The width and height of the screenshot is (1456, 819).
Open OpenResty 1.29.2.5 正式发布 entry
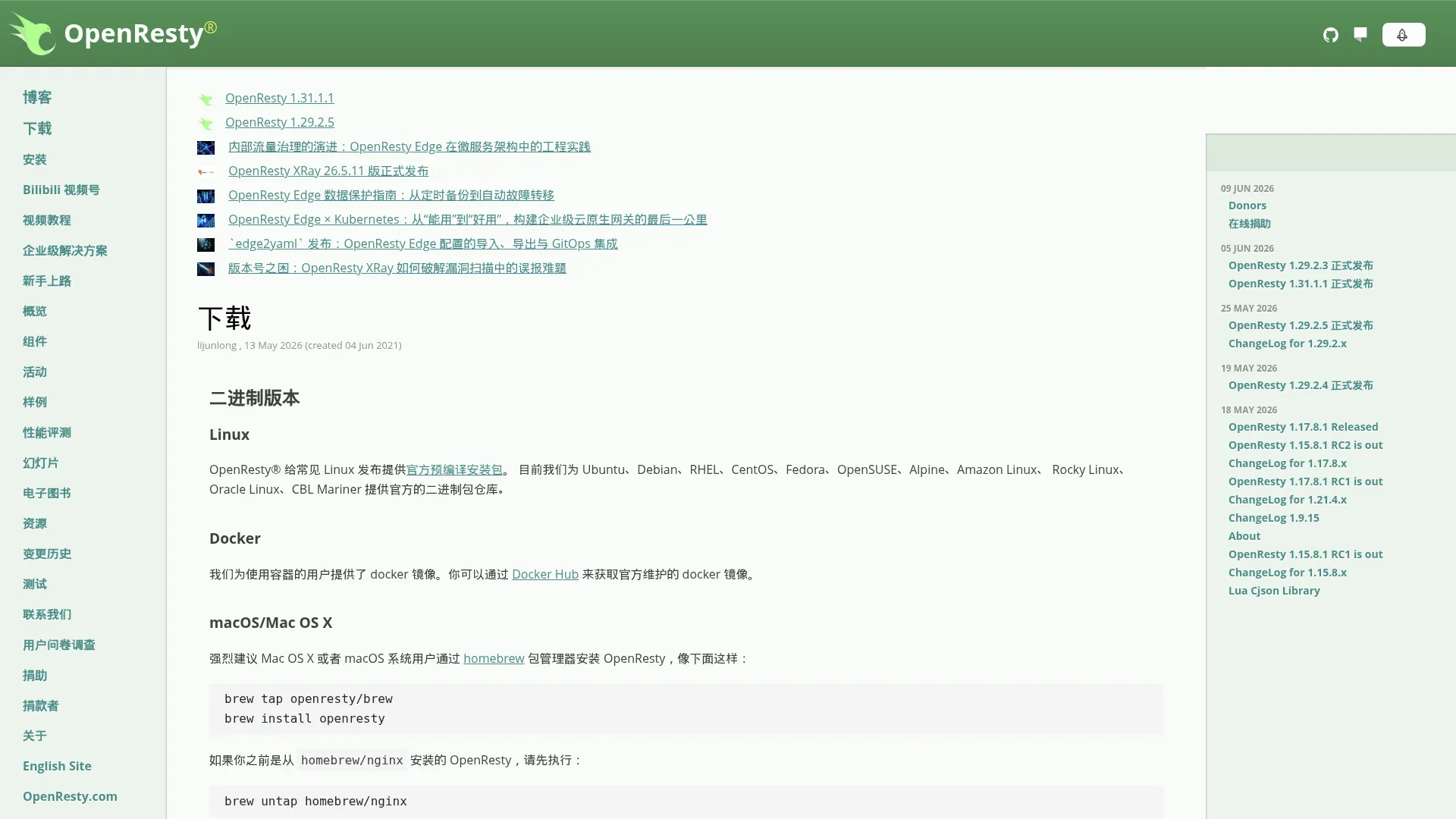pyautogui.click(x=1301, y=325)
